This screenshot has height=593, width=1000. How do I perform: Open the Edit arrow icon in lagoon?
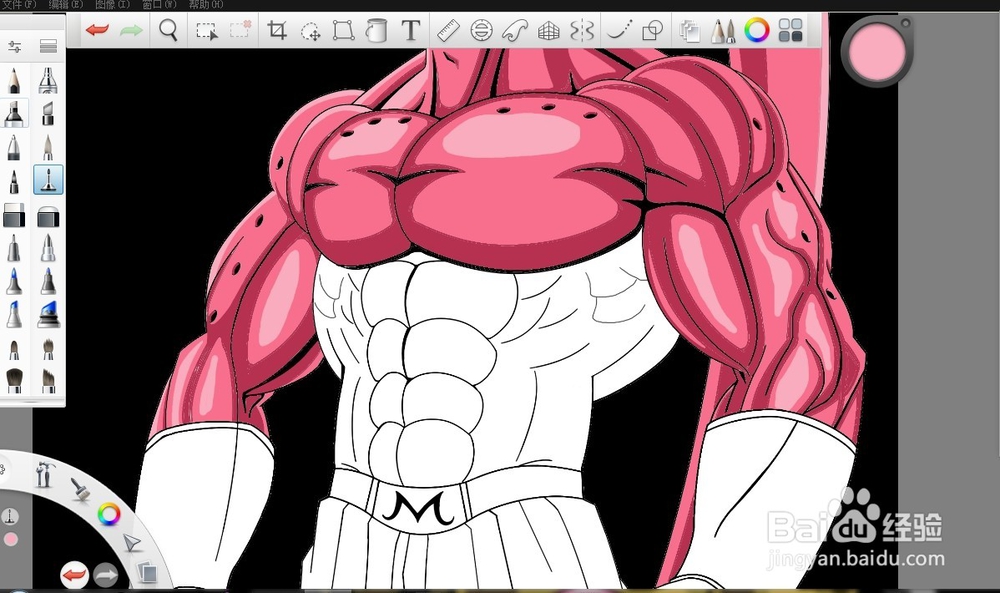coord(131,543)
